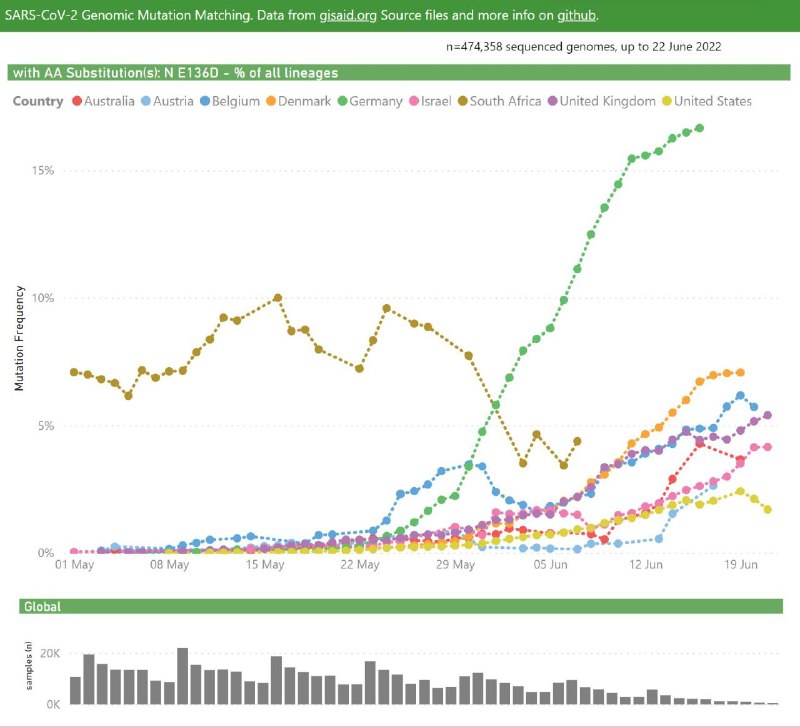Click the 15% y-axis label
Viewport: 800px width, 727px height.
click(x=43, y=170)
